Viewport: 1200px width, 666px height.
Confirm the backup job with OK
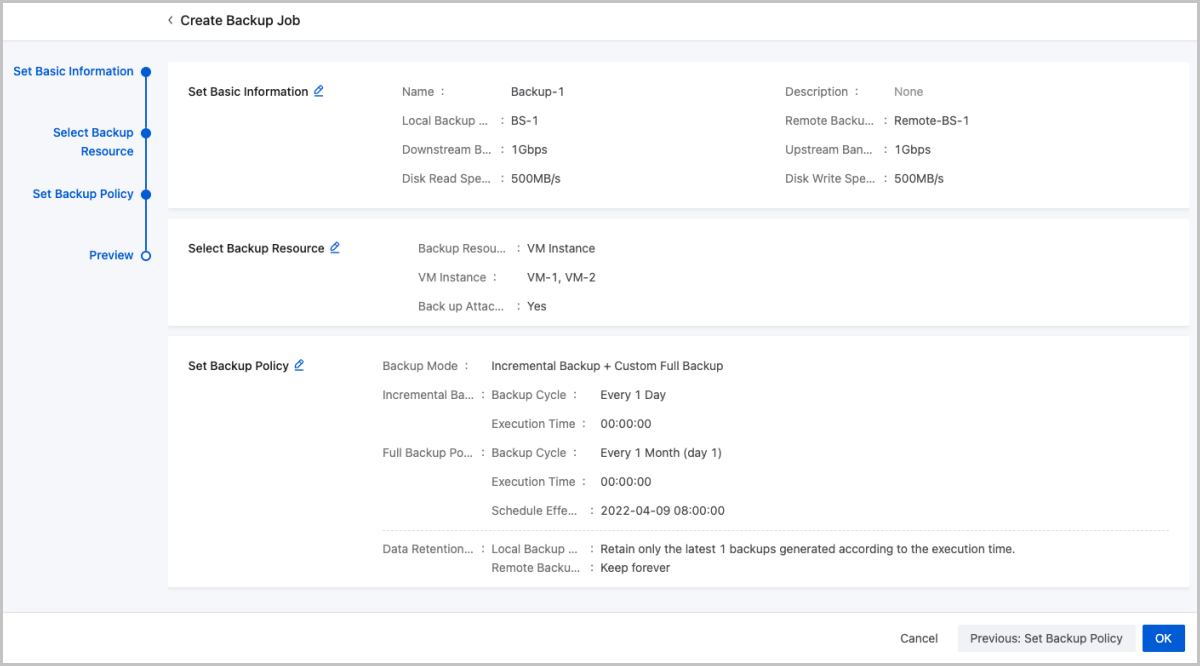[x=1163, y=638]
